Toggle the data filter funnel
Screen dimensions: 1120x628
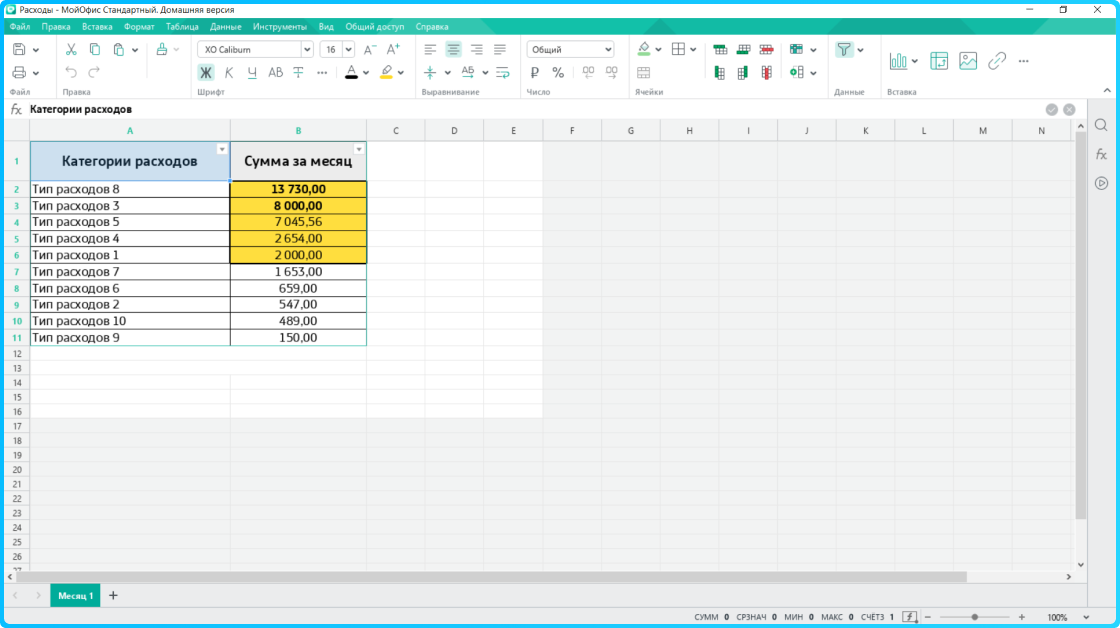coord(844,49)
